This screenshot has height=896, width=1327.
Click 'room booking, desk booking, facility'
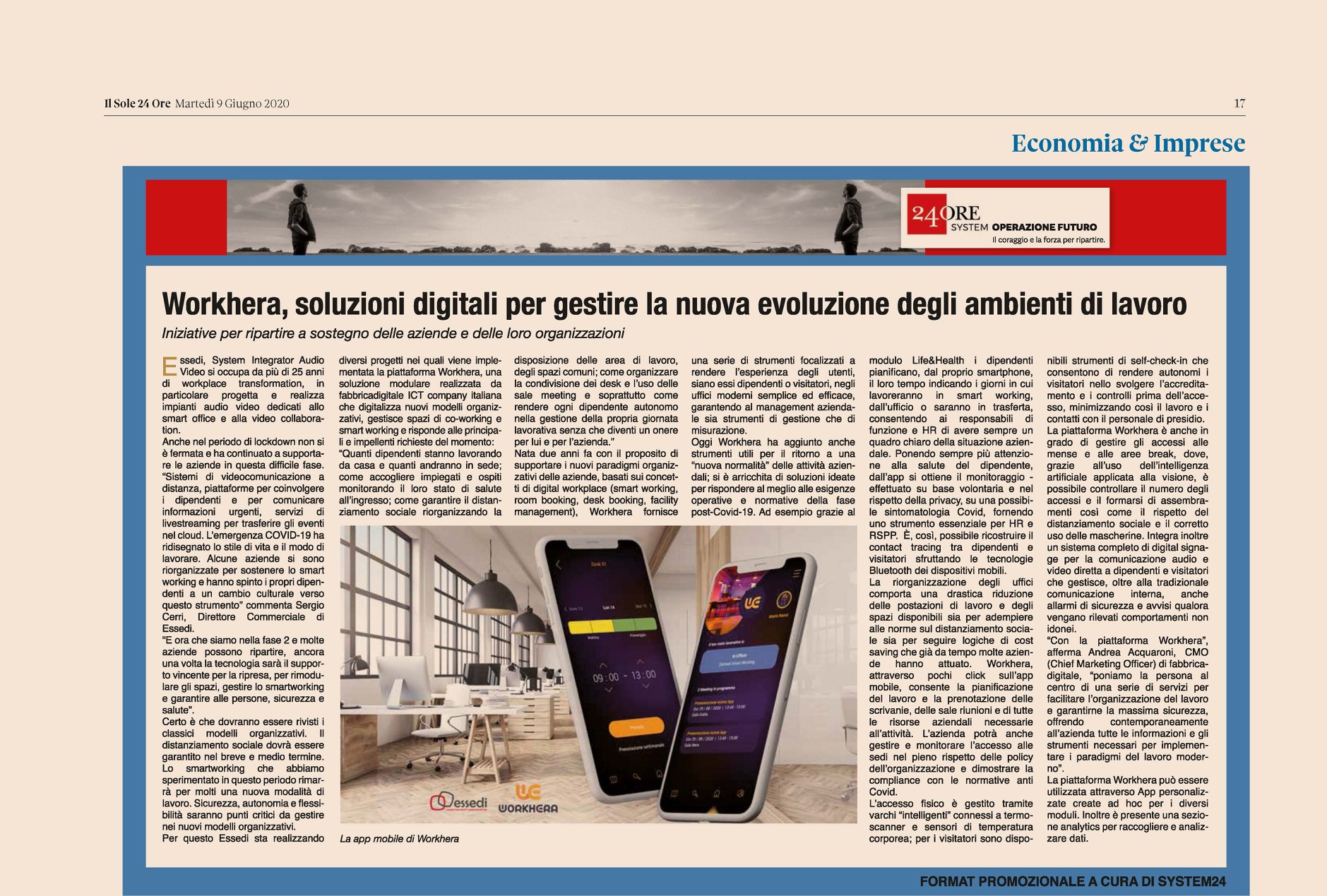596,500
